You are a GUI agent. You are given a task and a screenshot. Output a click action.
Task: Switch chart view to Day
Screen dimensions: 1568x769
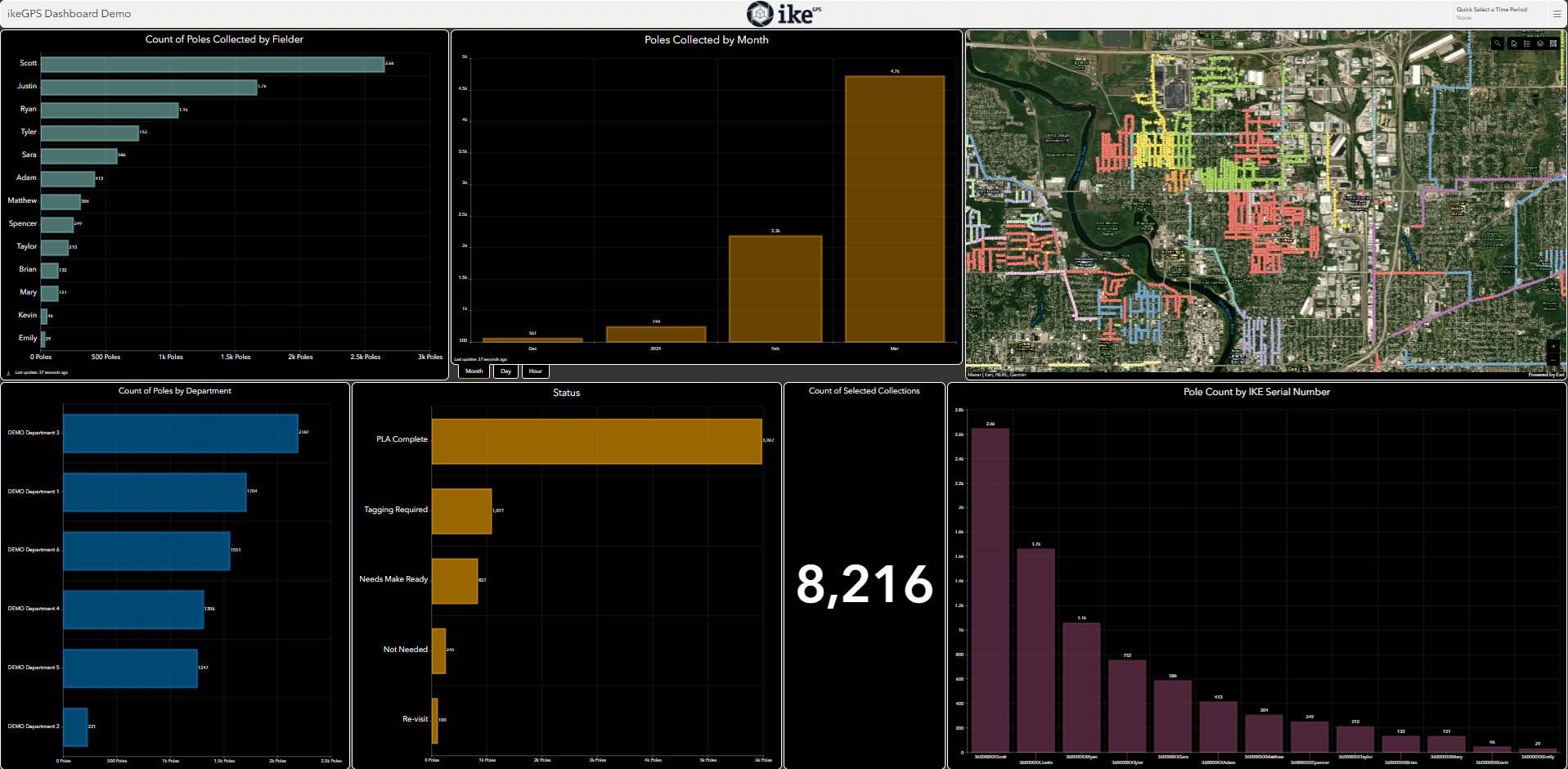[505, 371]
